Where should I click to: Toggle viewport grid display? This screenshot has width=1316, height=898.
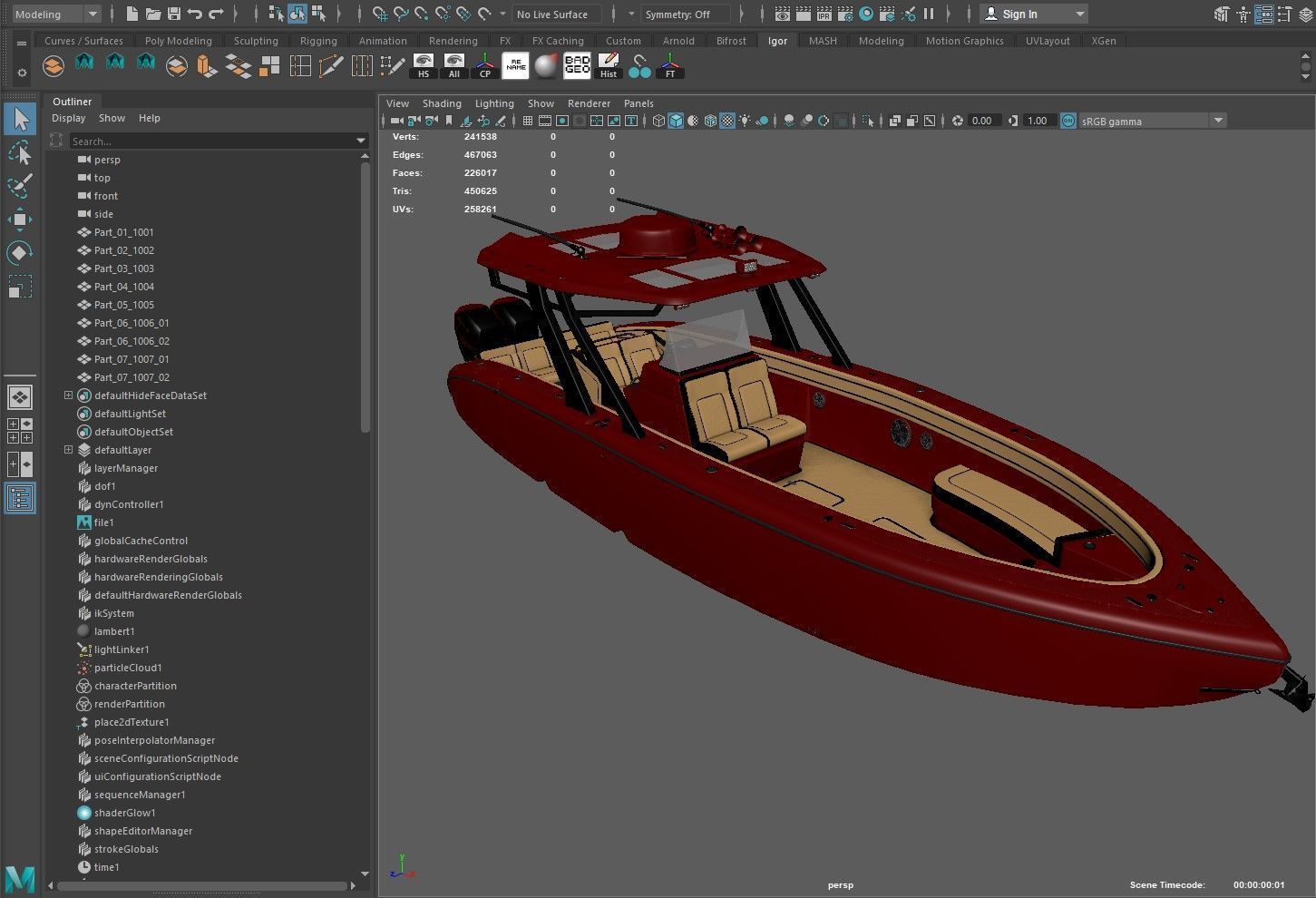[x=528, y=121]
